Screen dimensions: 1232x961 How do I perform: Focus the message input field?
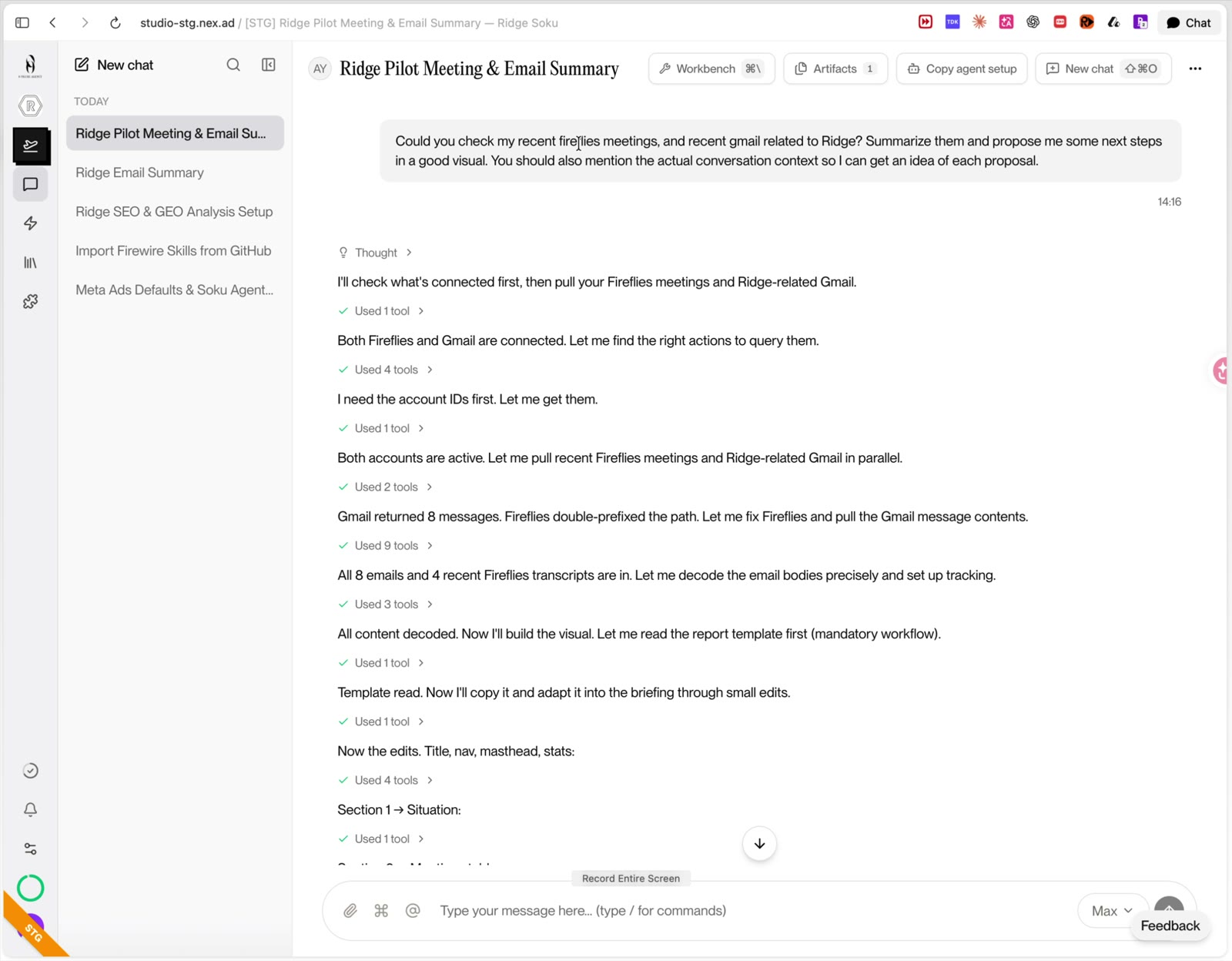[751, 911]
